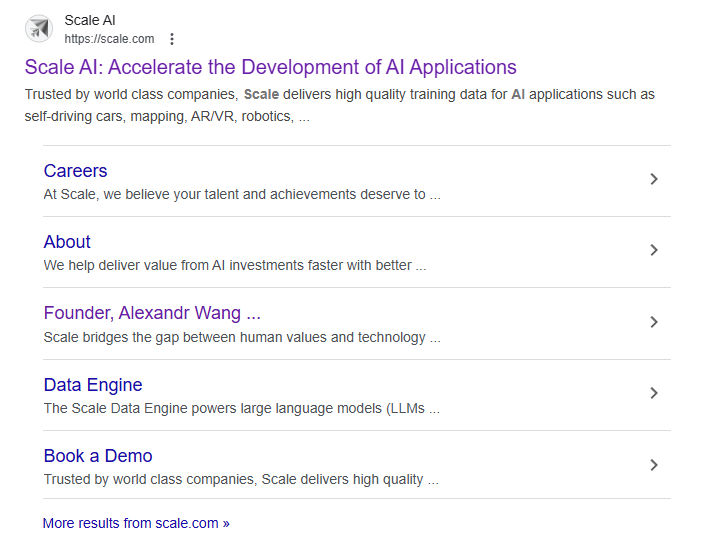Click 'More results from scale.com' link
The image size is (710, 538).
point(136,523)
